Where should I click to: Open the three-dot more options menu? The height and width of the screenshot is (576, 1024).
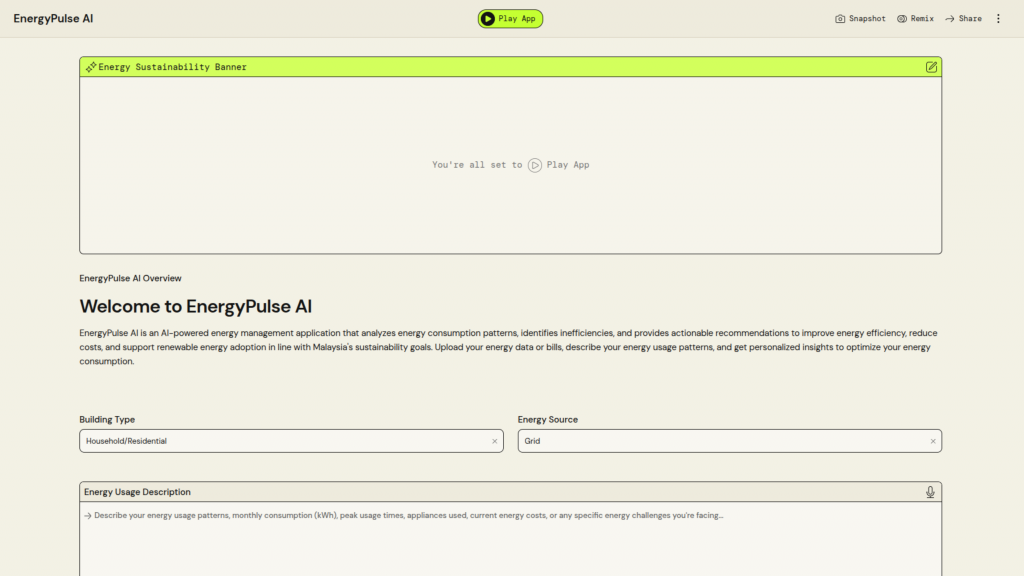[x=997, y=19]
